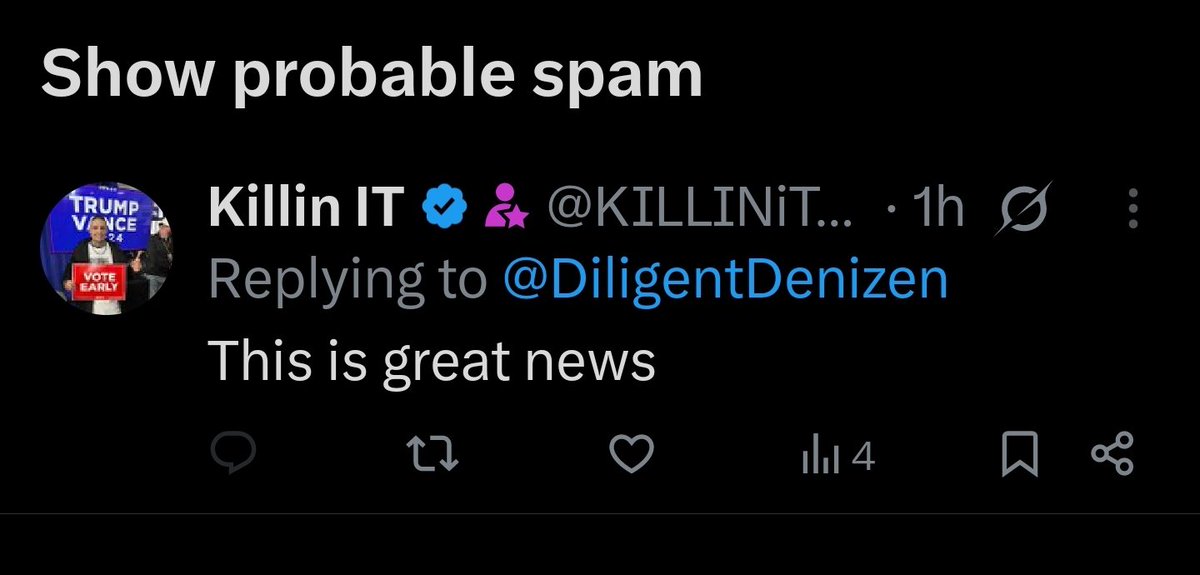This screenshot has height=575, width=1200.
Task: Click the purple affiliate person-star badge
Action: pos(503,210)
